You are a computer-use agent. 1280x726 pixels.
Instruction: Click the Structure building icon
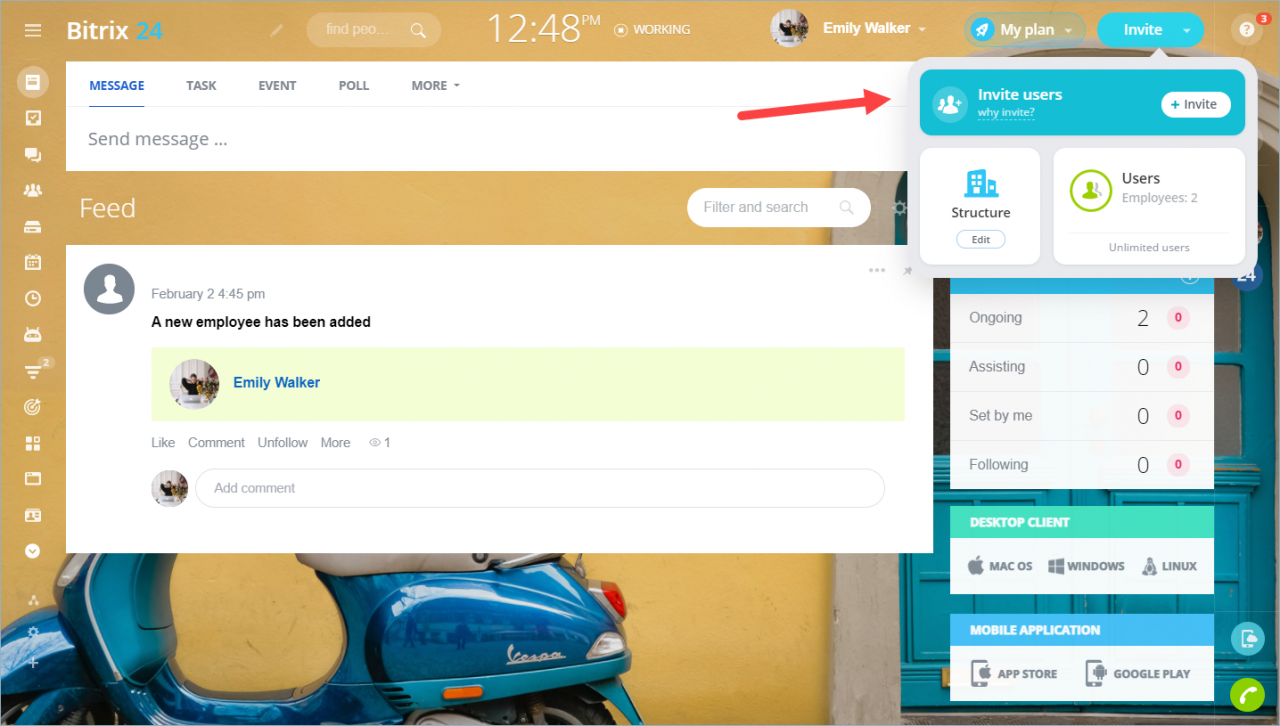tap(981, 183)
